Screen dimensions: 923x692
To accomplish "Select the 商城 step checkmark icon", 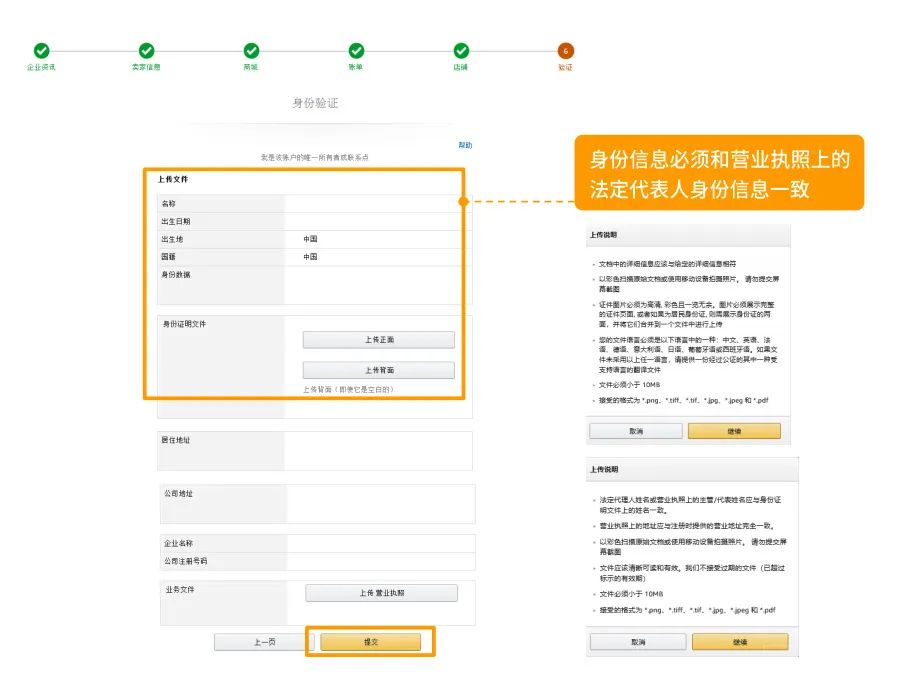I will pyautogui.click(x=251, y=51).
